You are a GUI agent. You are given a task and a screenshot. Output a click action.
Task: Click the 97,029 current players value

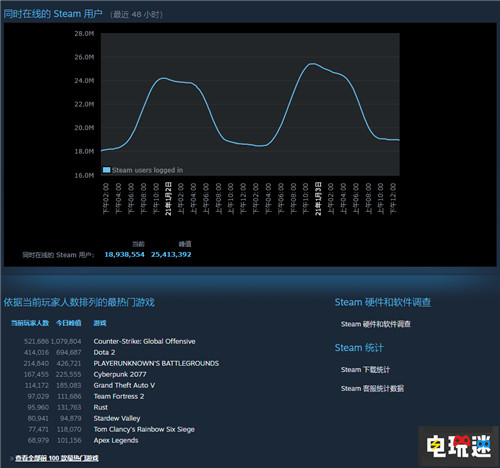coord(38,396)
